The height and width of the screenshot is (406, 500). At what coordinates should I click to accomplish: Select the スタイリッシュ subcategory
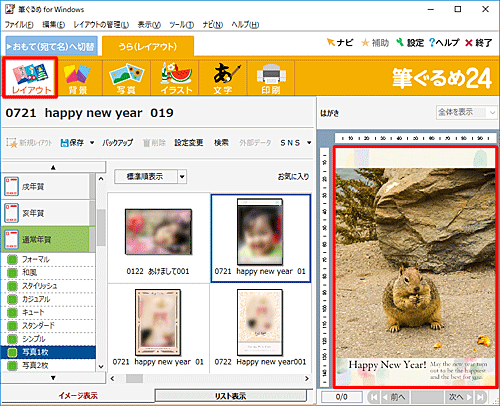click(x=48, y=286)
